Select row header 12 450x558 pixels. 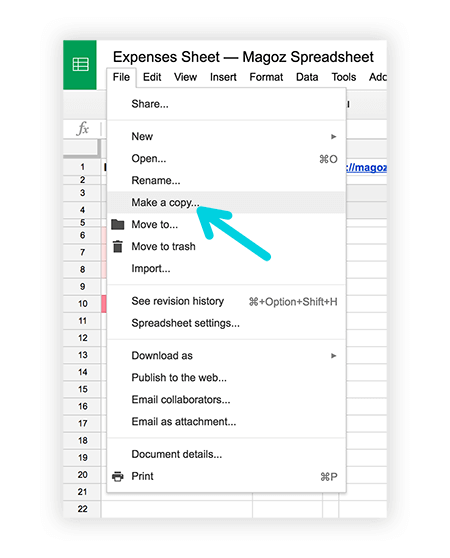pos(82,338)
